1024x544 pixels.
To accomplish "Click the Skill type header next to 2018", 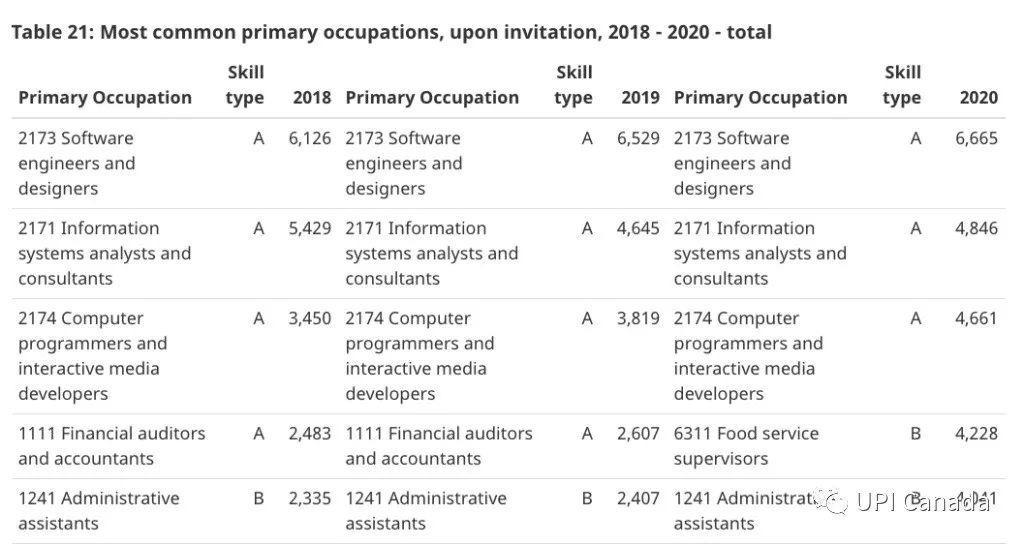I will pos(245,85).
